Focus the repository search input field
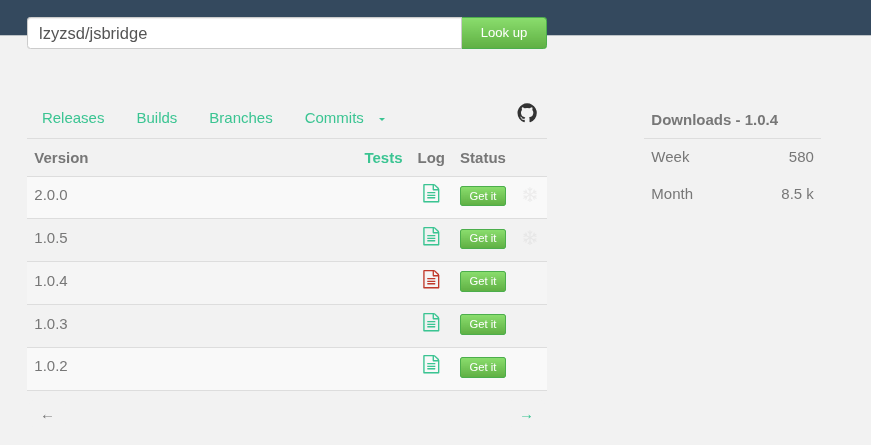 click(x=244, y=33)
